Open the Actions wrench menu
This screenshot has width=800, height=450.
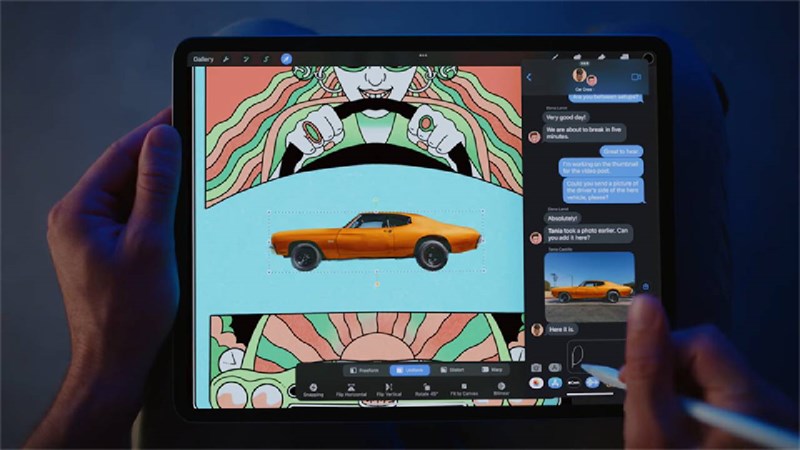(226, 59)
